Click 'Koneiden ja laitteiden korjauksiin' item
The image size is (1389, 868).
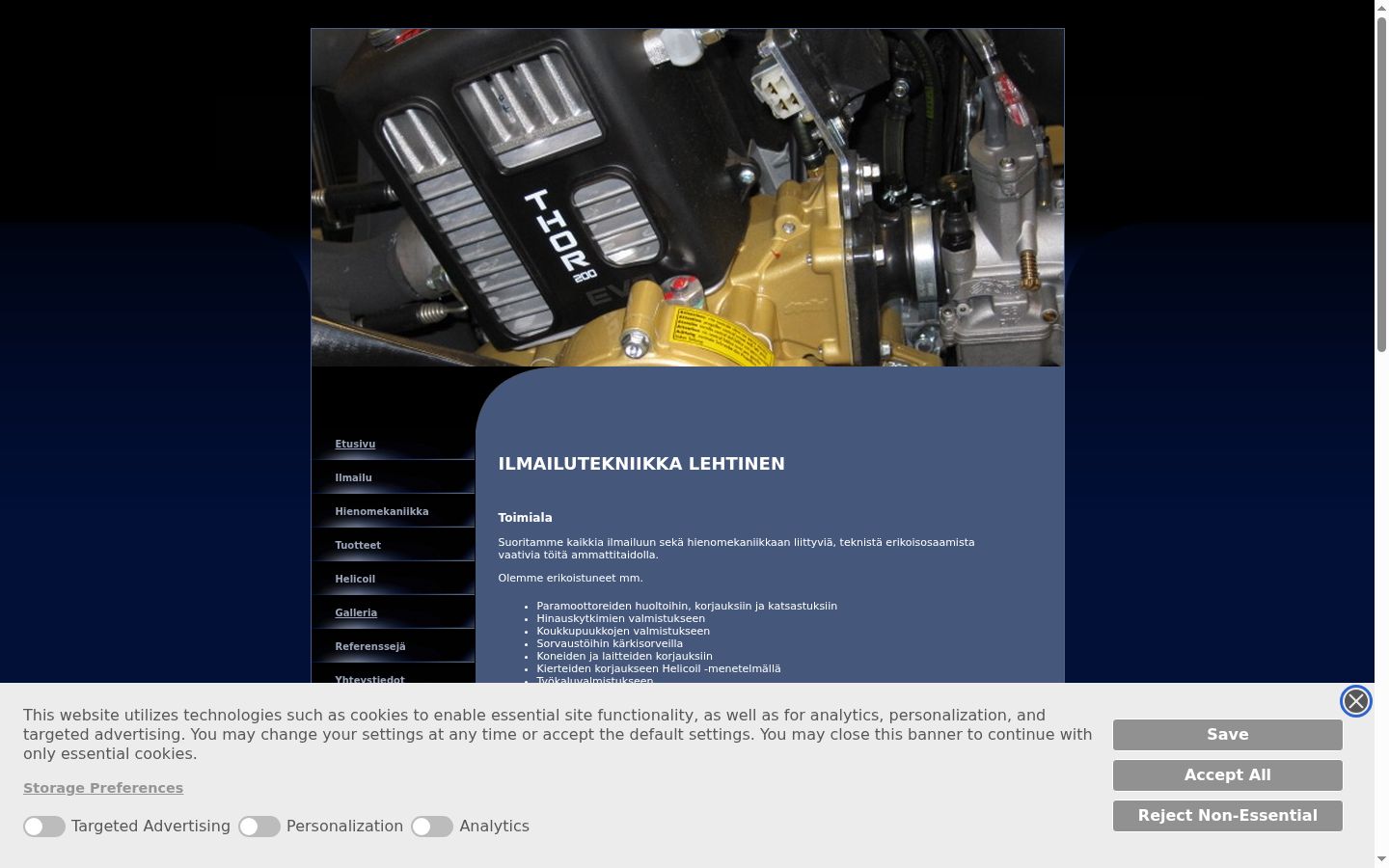pyautogui.click(x=624, y=657)
